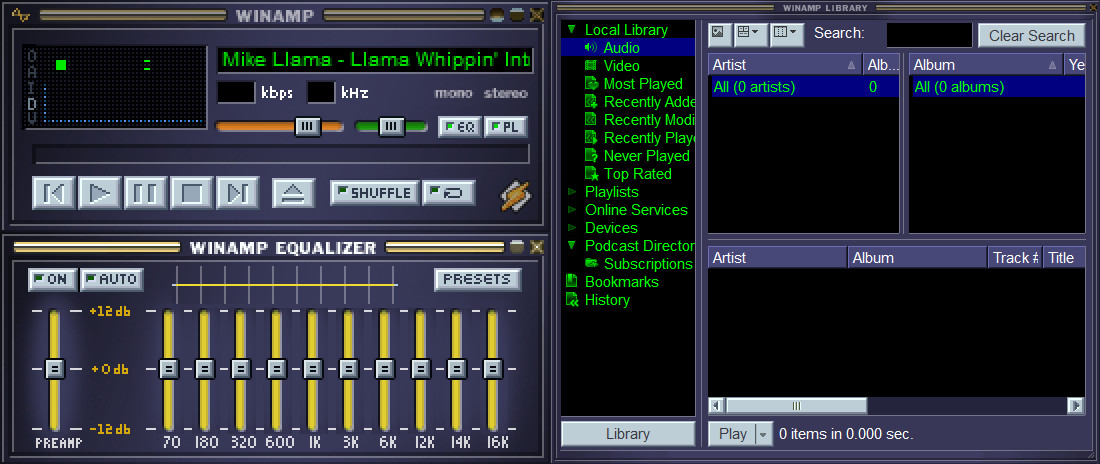Image resolution: width=1100 pixels, height=464 pixels.
Task: Click the Recently Added icon
Action: point(591,102)
